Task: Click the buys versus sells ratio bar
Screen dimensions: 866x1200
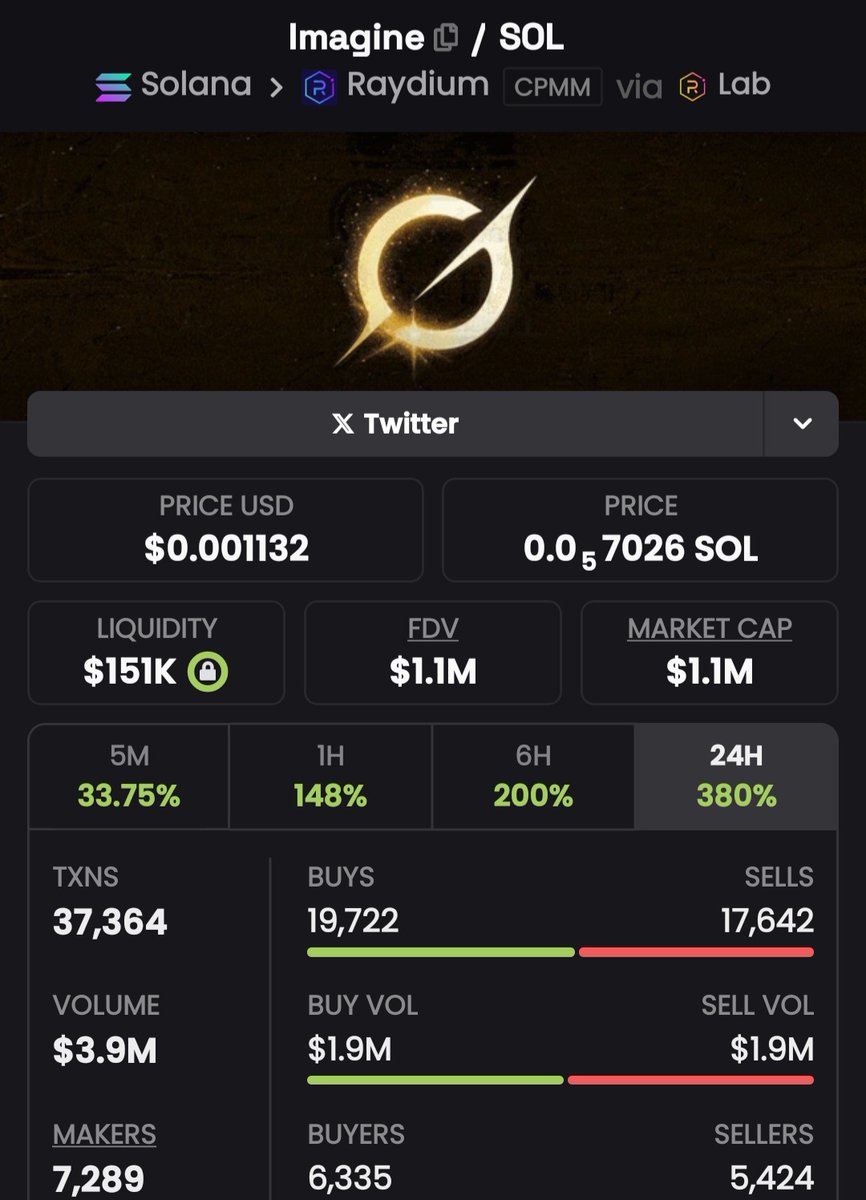Action: [560, 952]
